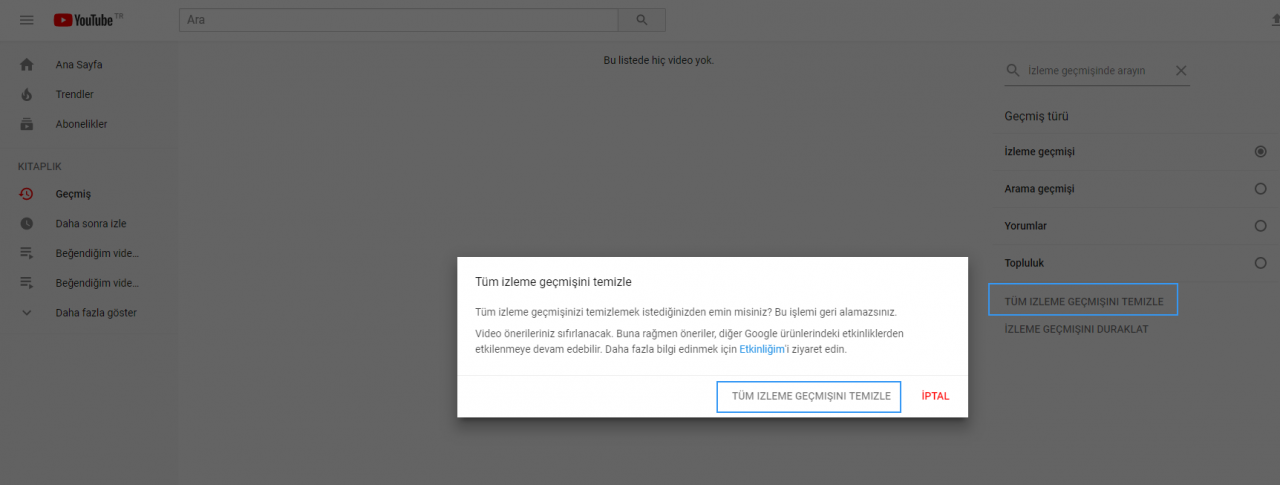Expand Daha fazla göster in sidebar
This screenshot has width=1280, height=485.
95,313
